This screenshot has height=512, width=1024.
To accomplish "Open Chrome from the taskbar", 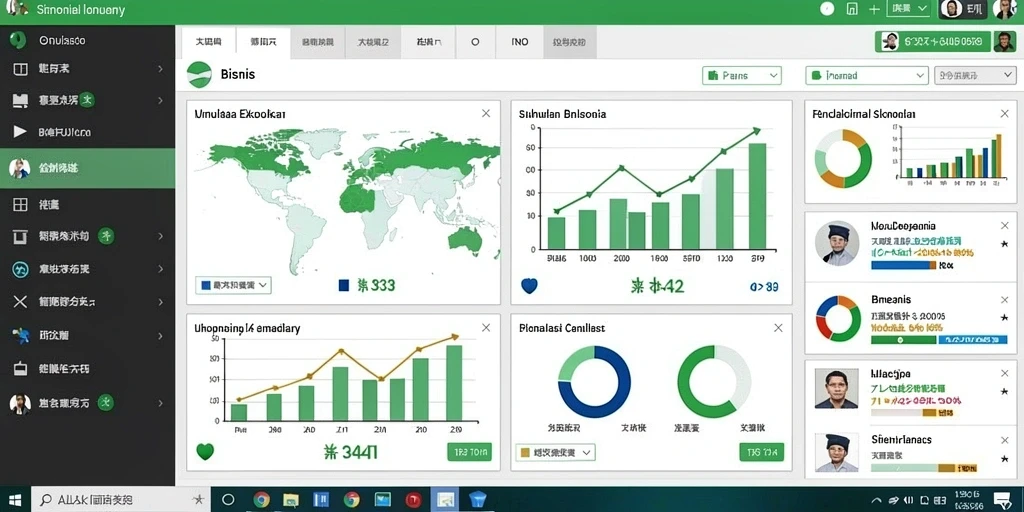I will (262, 500).
